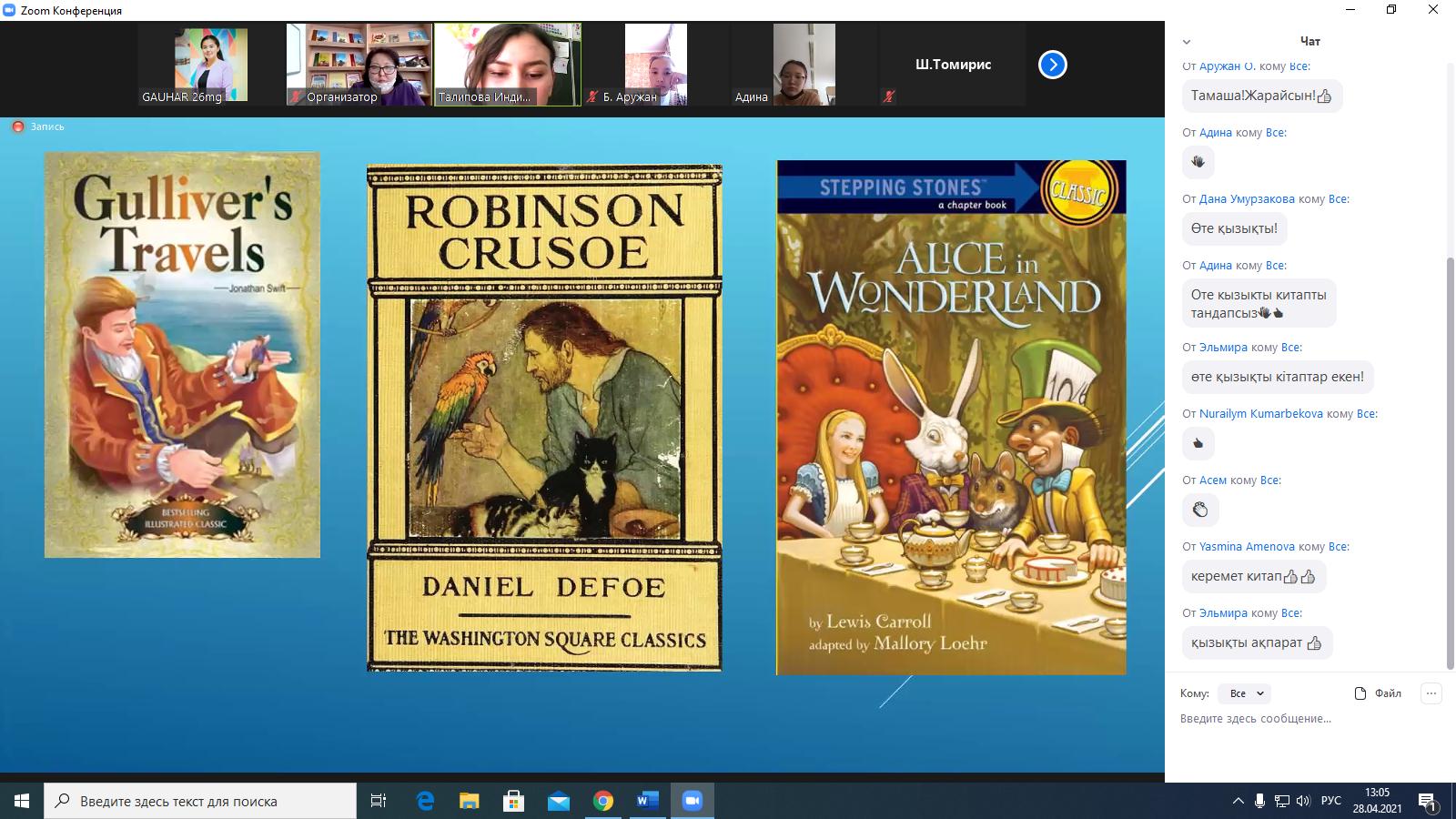Show next participants with blue arrow button

point(1052,65)
